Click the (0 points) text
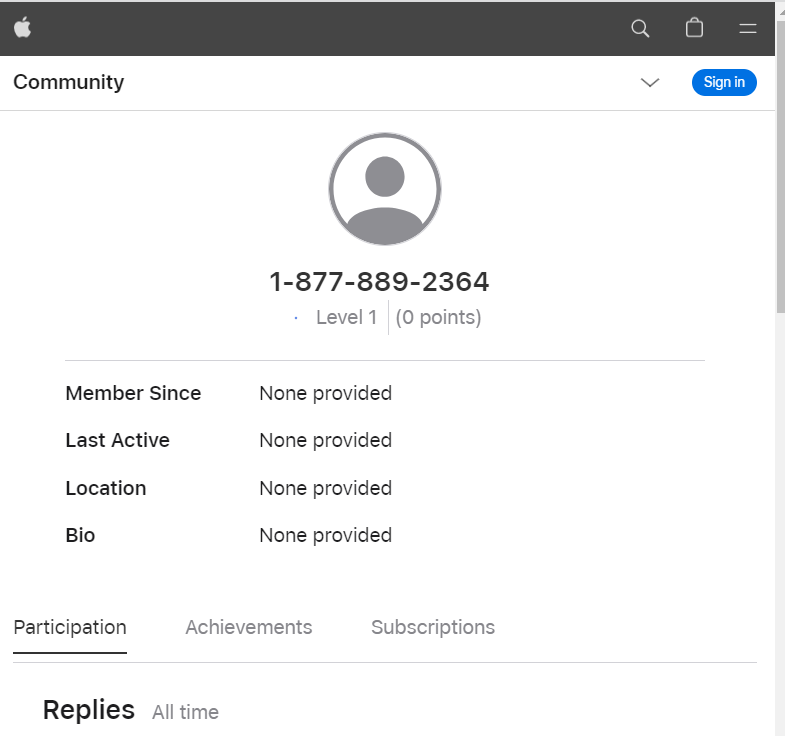The height and width of the screenshot is (736, 785). point(438,318)
